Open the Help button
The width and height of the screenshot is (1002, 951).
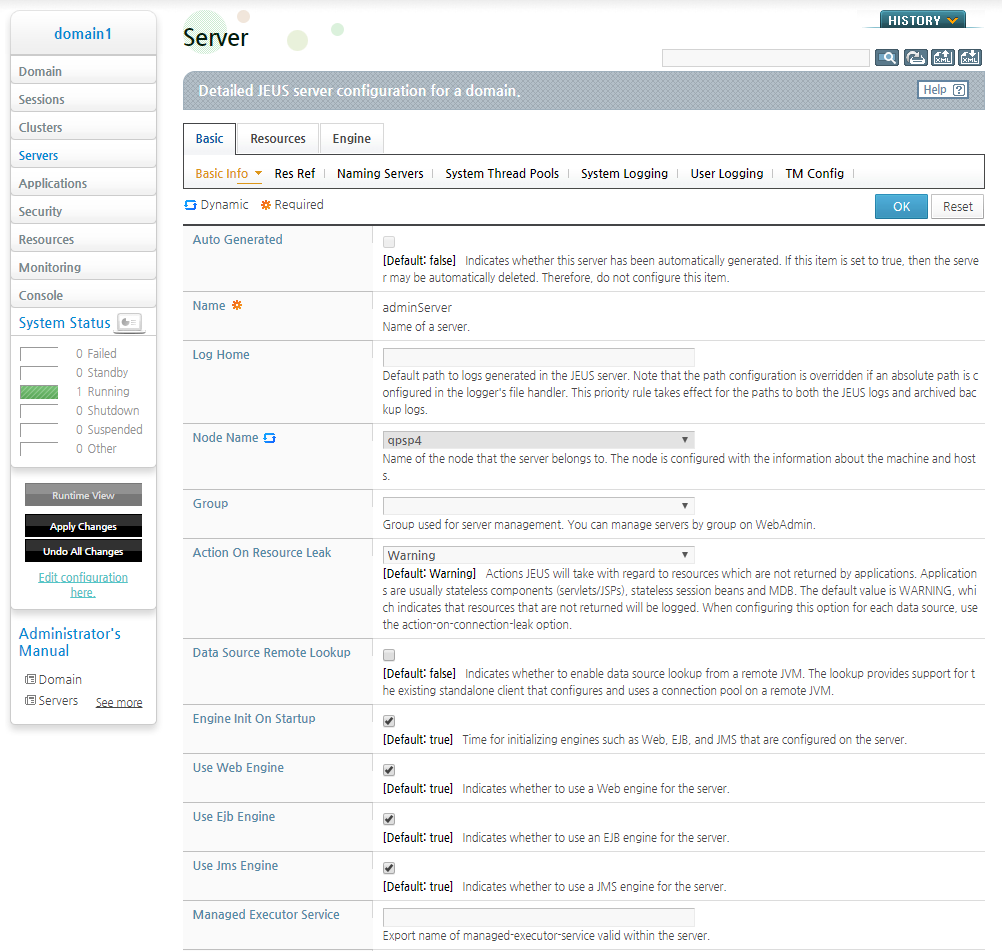(x=943, y=89)
